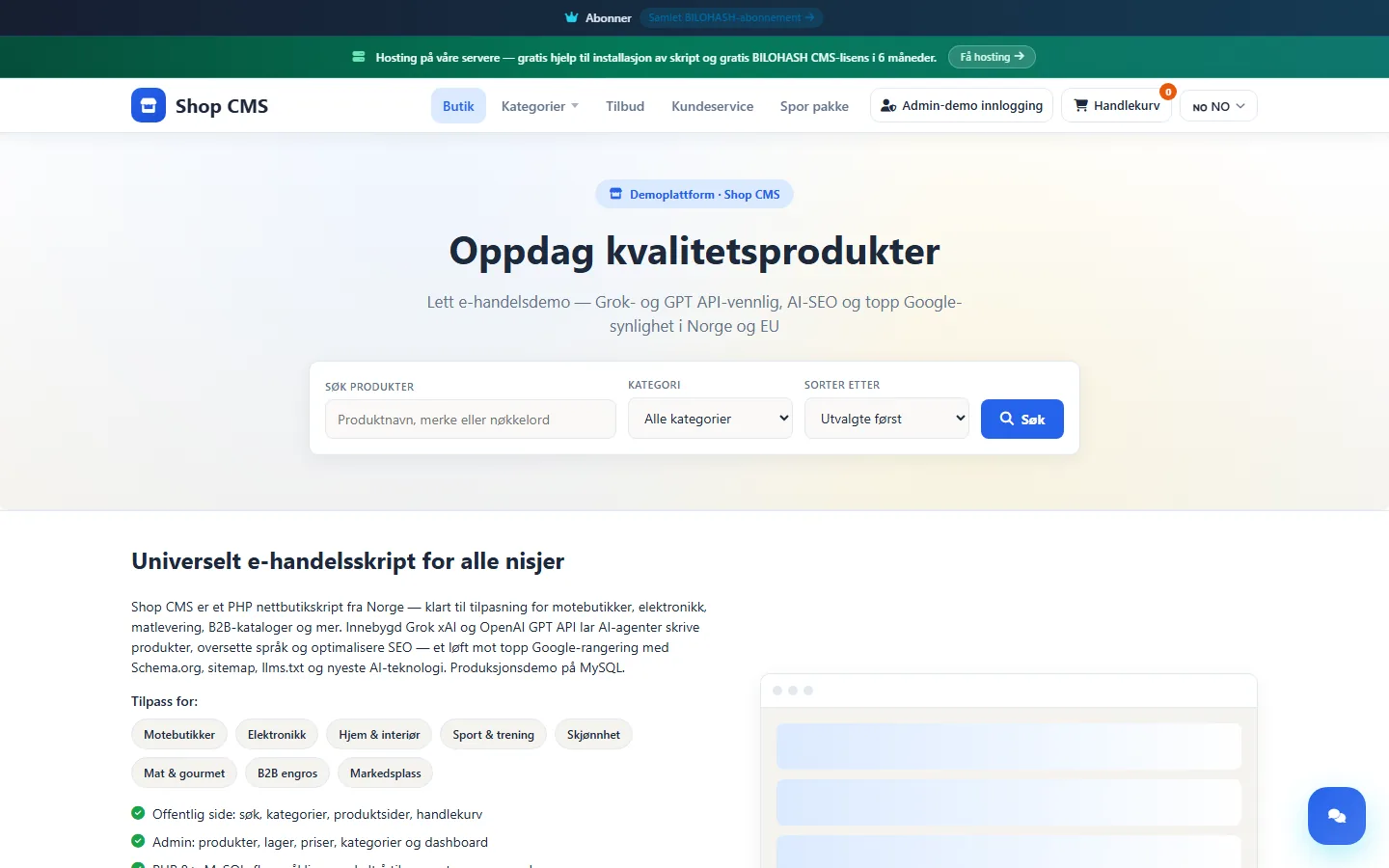Click the Abonner label in top bar
Screen dimensions: 1389x868
pos(609,17)
